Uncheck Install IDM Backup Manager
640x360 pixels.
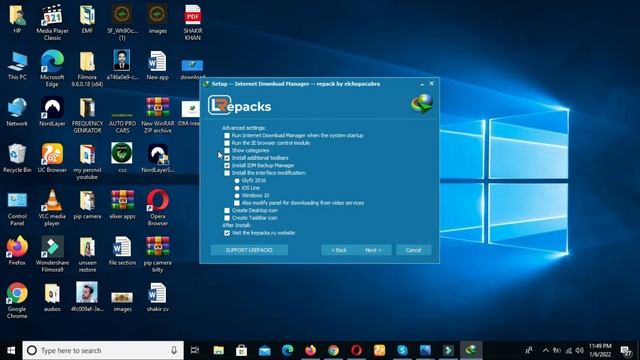(x=227, y=165)
